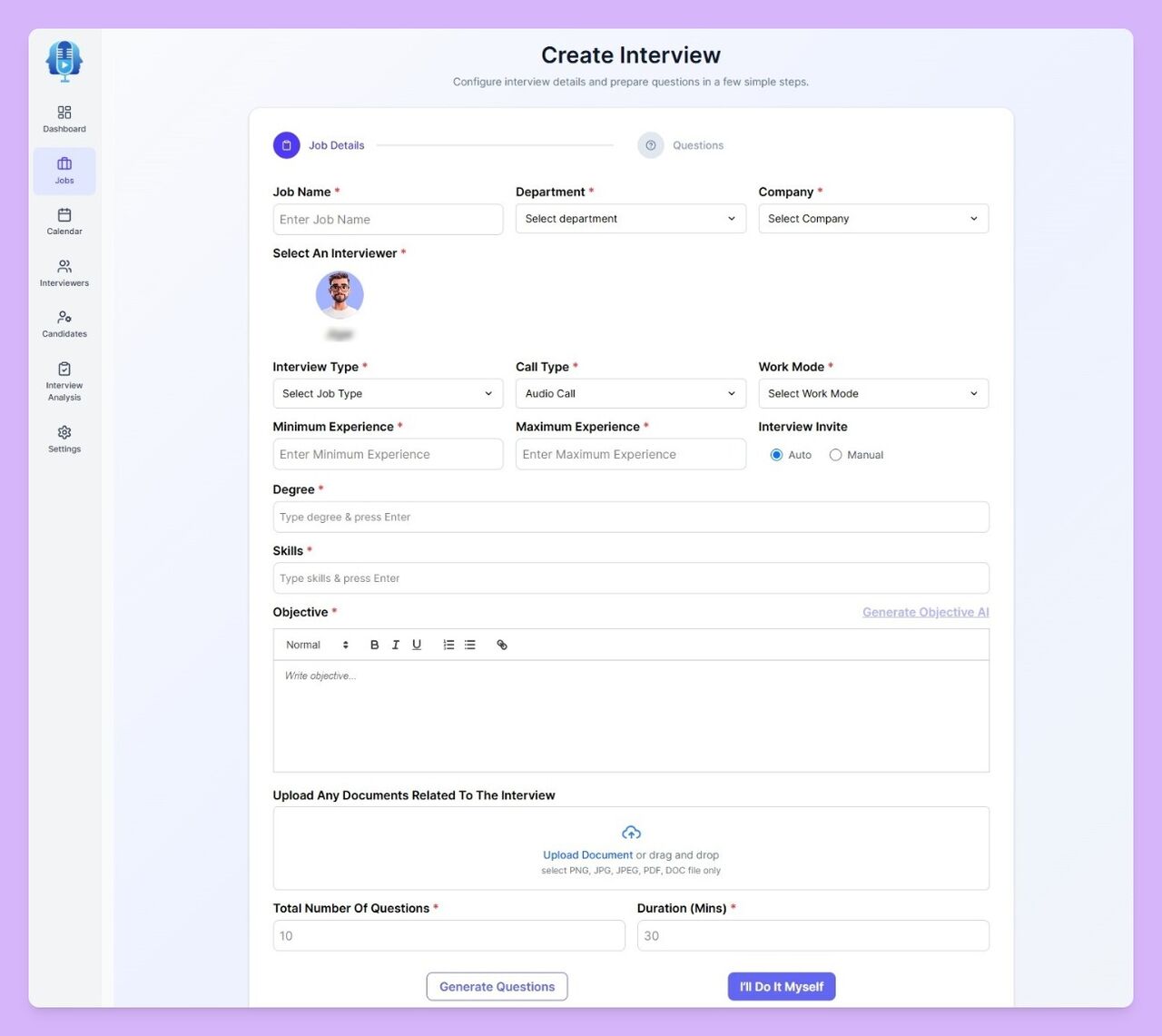Click the "select PNG, JPG, JPEG, PDF, DOC file only" text
1162x1036 pixels.
631,871
